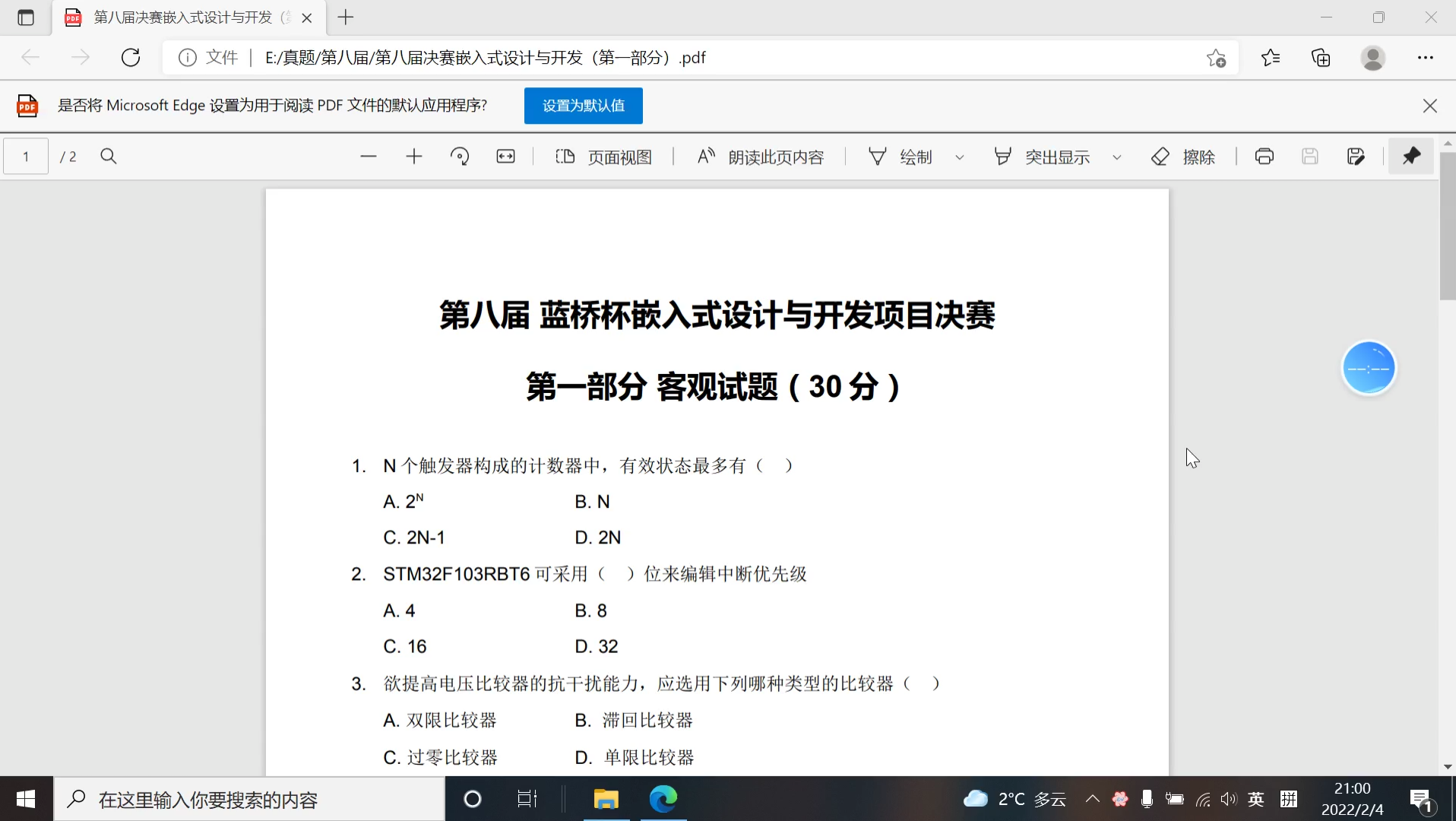
Task: Toggle the pin toolbar button
Action: click(1411, 157)
